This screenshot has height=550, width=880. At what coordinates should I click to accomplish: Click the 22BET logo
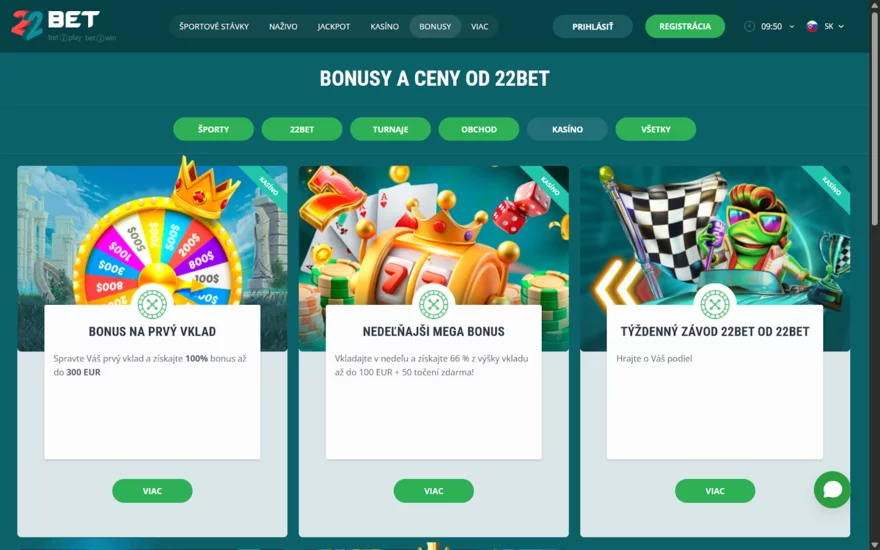click(x=63, y=26)
